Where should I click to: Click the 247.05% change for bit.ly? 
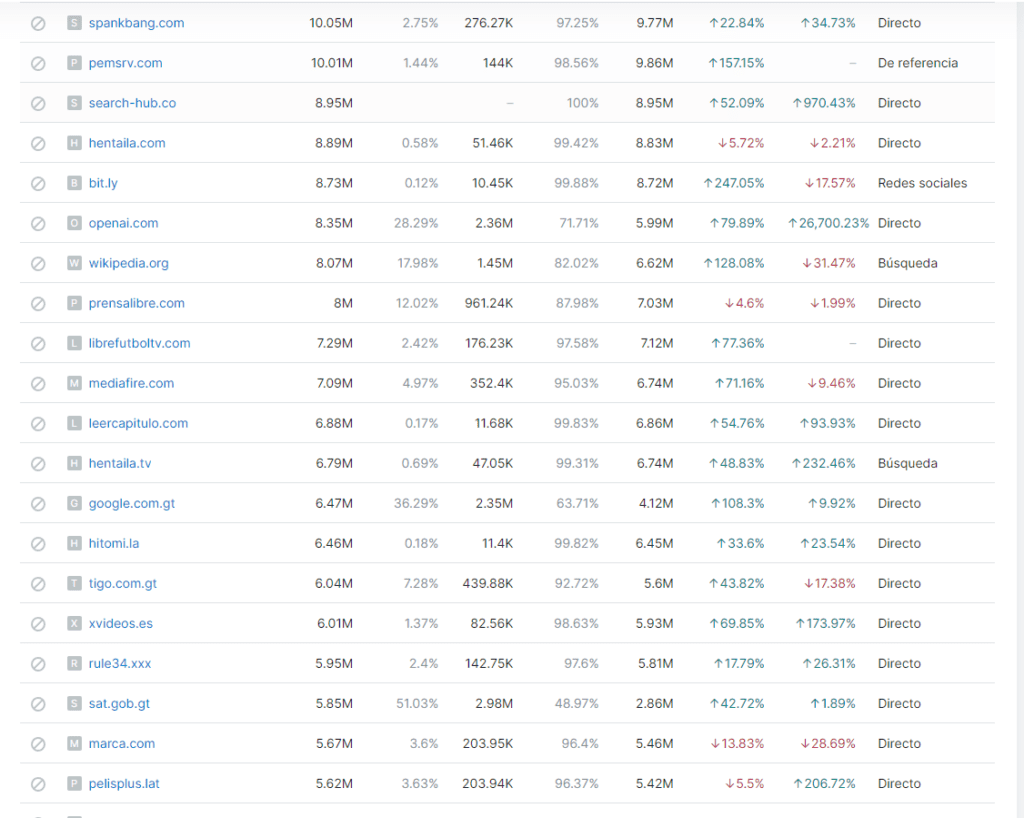[733, 183]
